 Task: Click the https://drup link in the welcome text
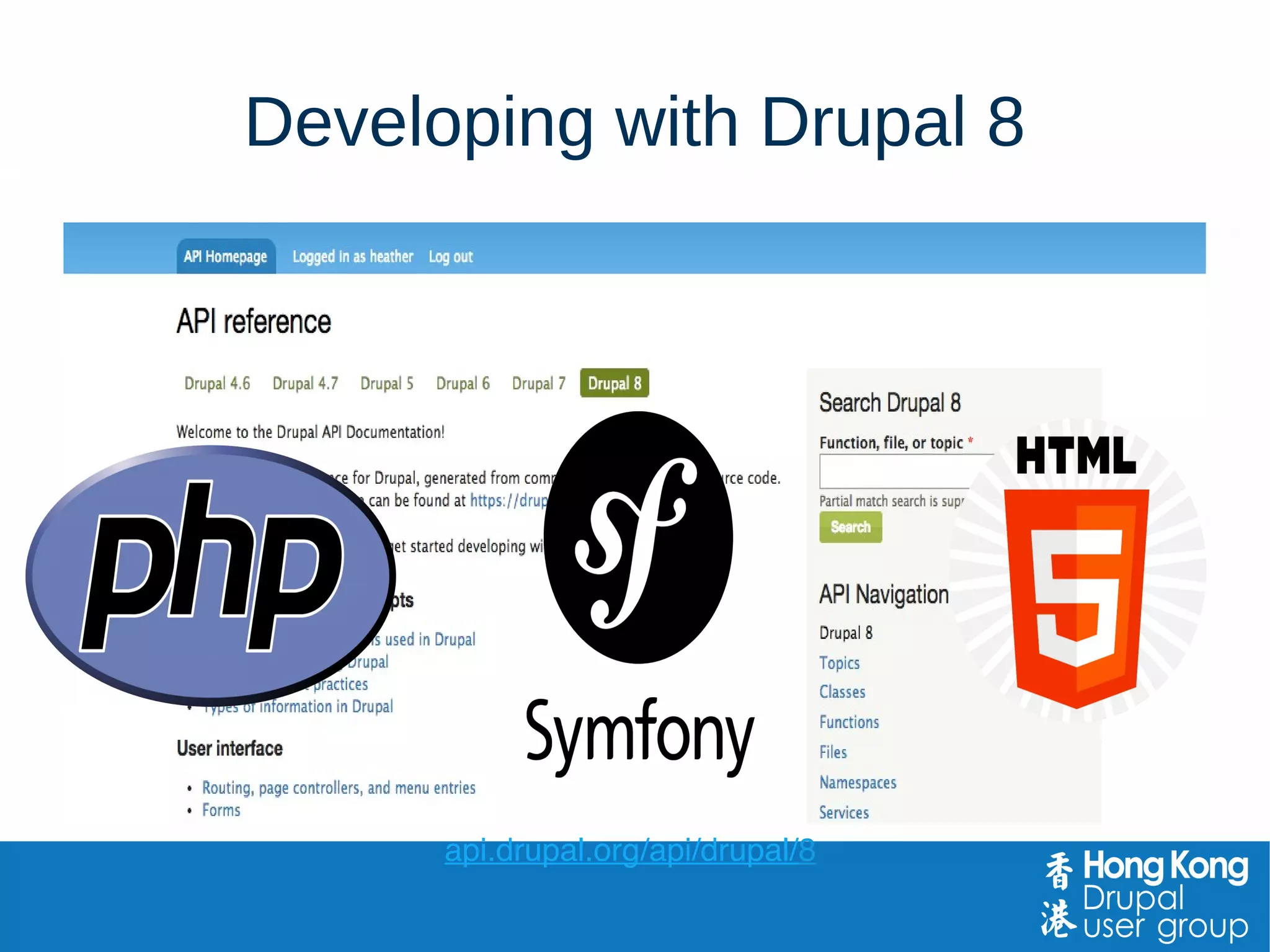(508, 500)
